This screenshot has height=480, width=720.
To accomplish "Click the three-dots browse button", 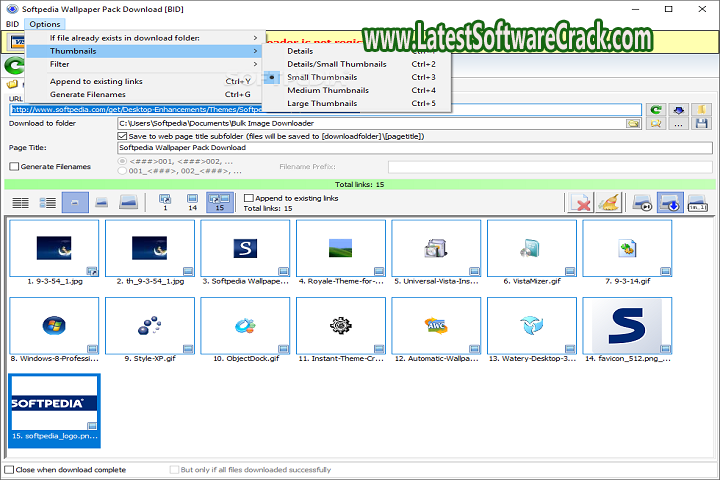I will (x=678, y=124).
